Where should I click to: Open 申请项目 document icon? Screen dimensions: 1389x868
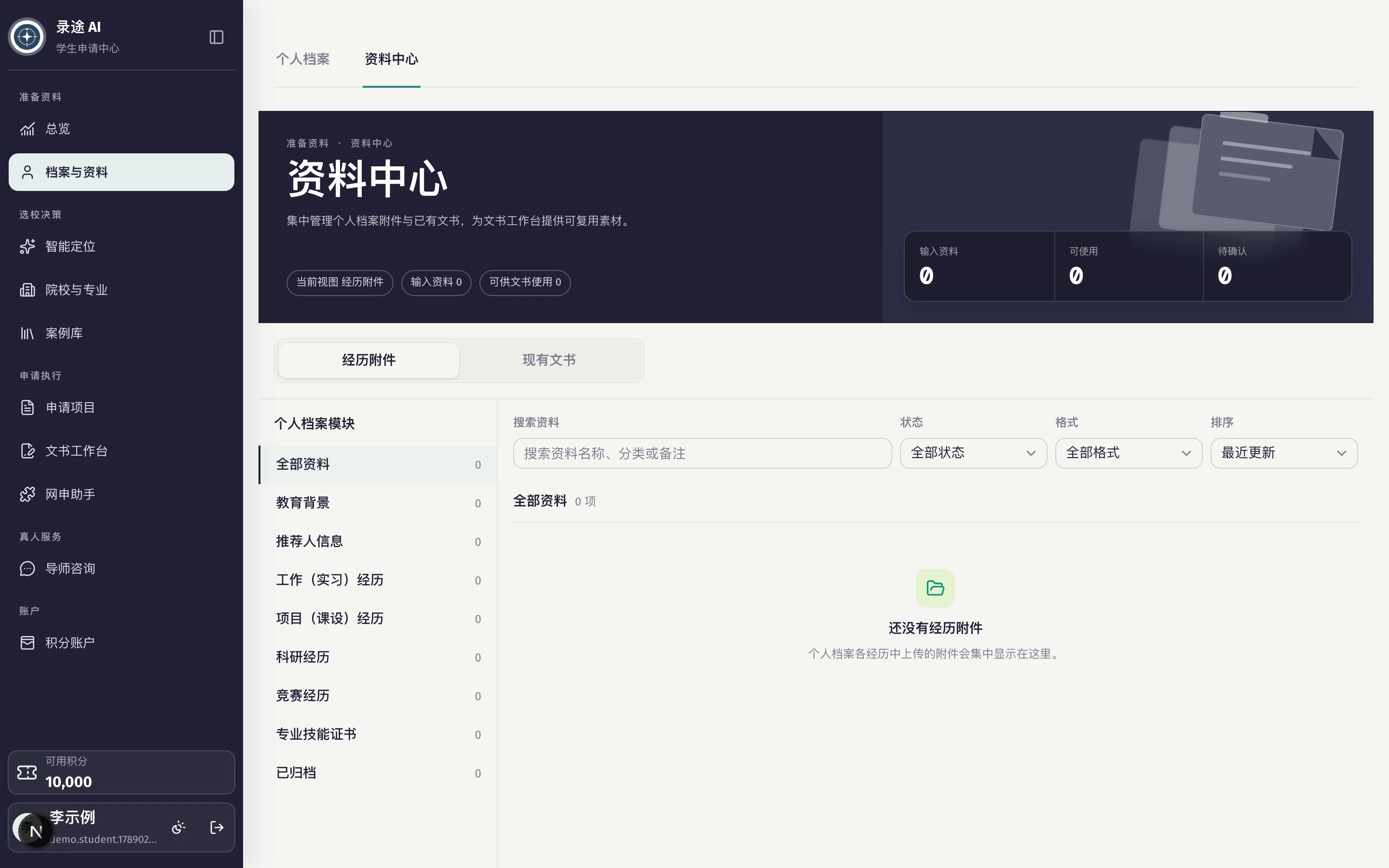click(x=27, y=407)
